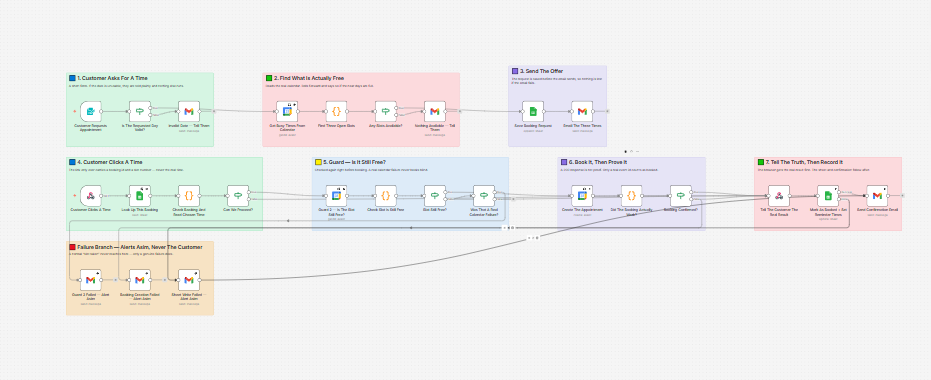Select the 'Booking Confirmed?' node
931x380 pixels.
click(681, 195)
